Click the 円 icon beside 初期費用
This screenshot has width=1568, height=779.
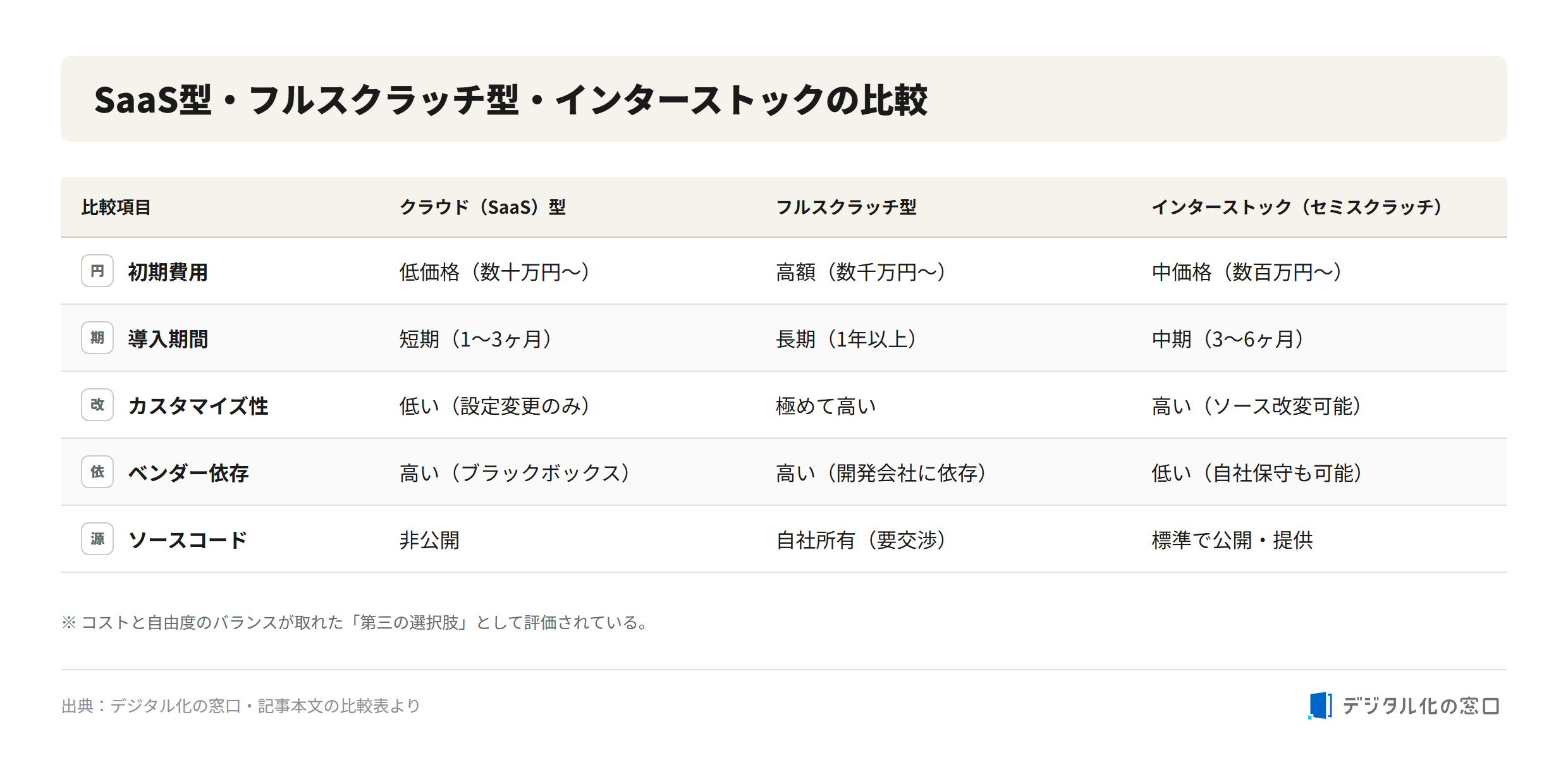pos(97,271)
